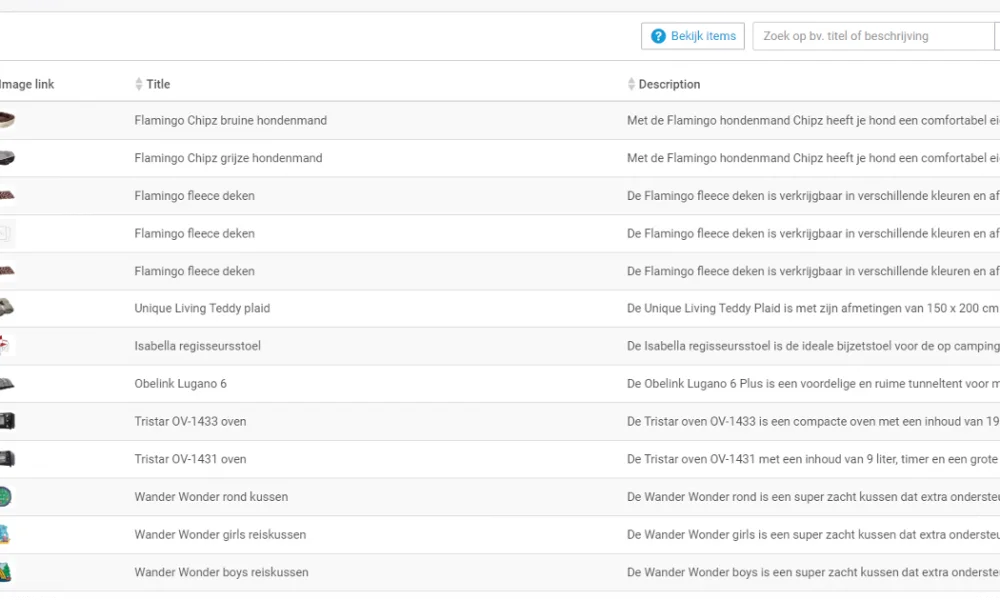Click the help question mark icon in Bekijk items
The height and width of the screenshot is (600, 1000).
658,36
